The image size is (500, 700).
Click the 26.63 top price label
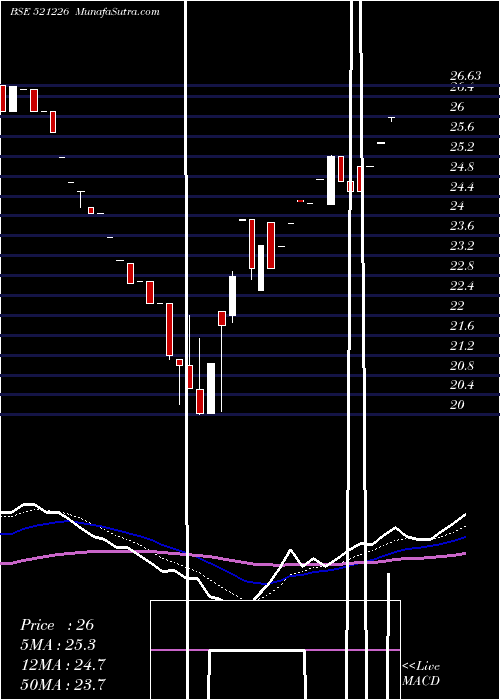[x=466, y=76]
